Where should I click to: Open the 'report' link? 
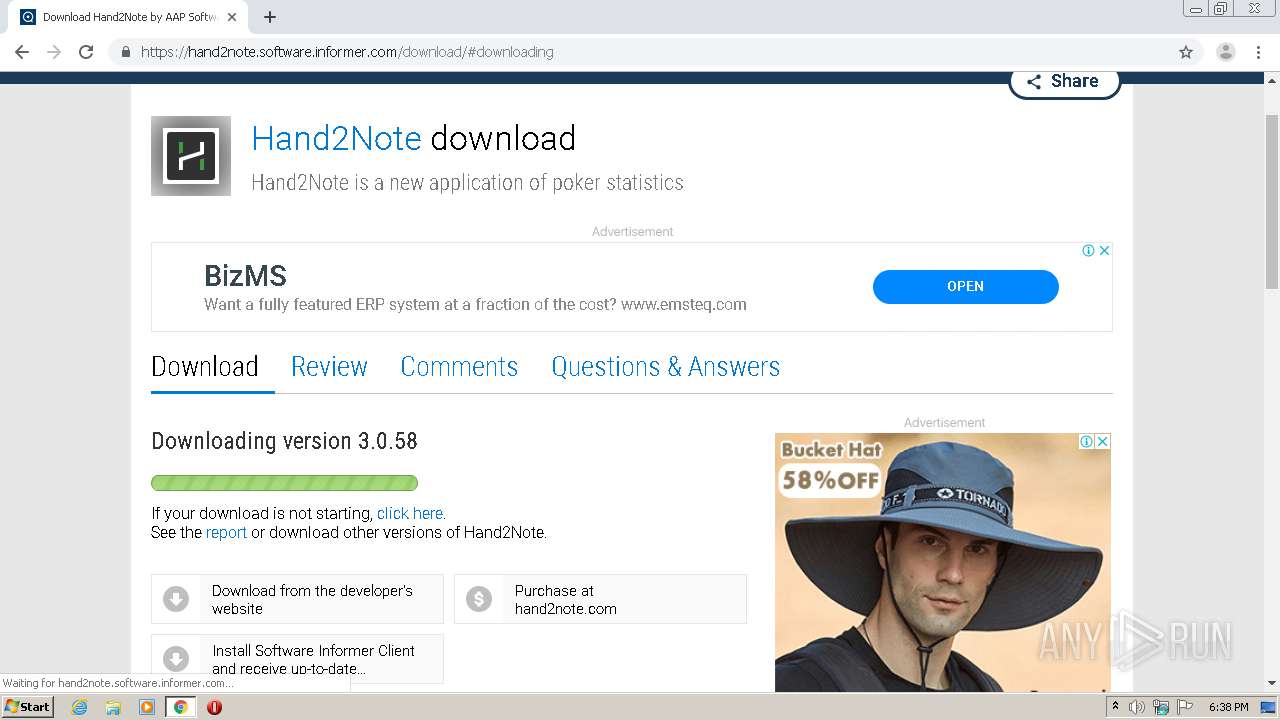[x=226, y=532]
